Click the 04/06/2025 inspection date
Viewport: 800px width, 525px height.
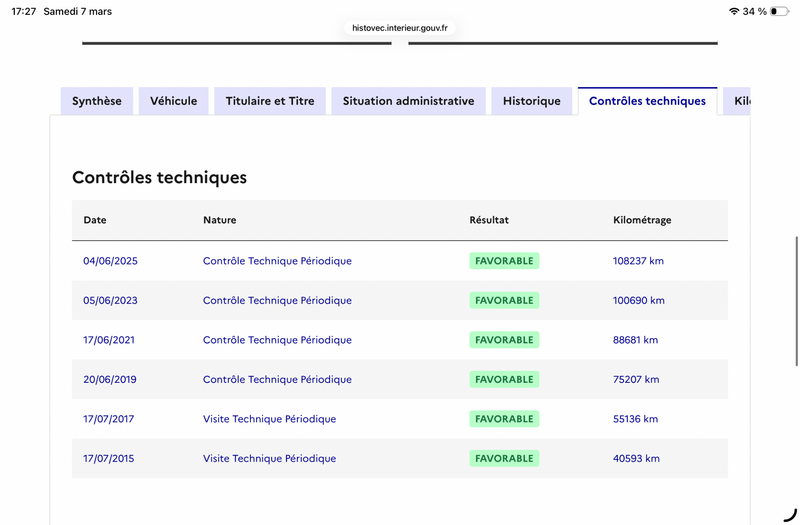coord(110,261)
